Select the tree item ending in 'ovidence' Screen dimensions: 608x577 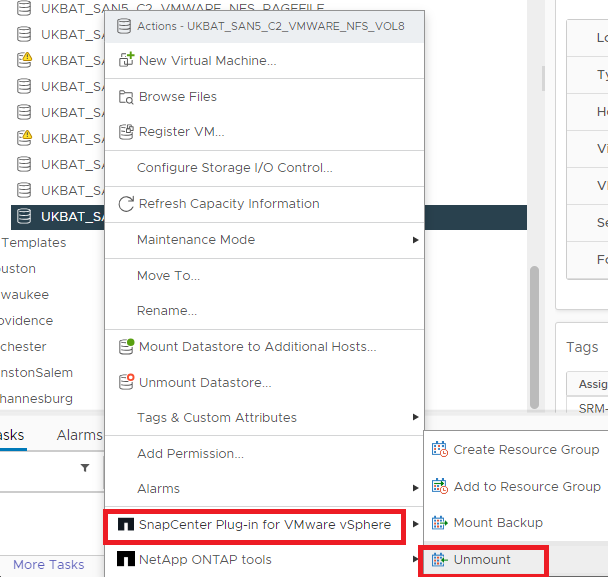[x=26, y=321]
